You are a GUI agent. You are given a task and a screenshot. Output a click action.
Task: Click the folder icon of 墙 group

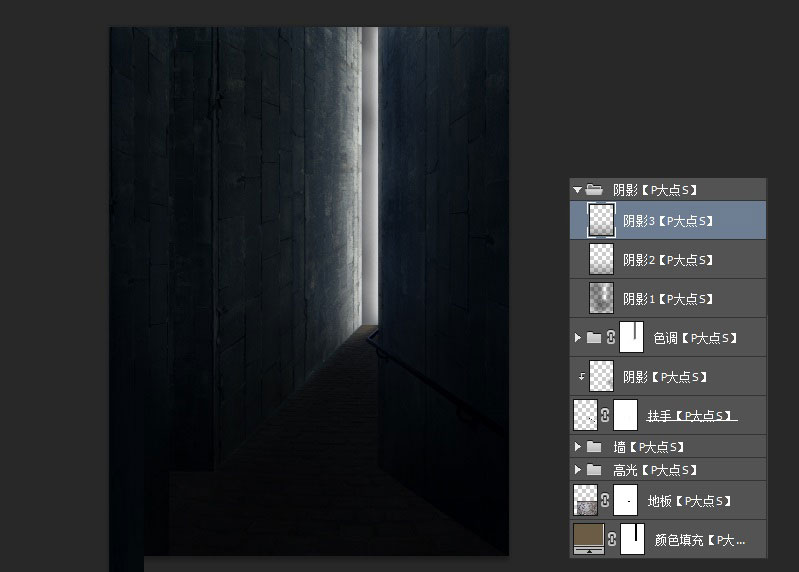pos(594,447)
